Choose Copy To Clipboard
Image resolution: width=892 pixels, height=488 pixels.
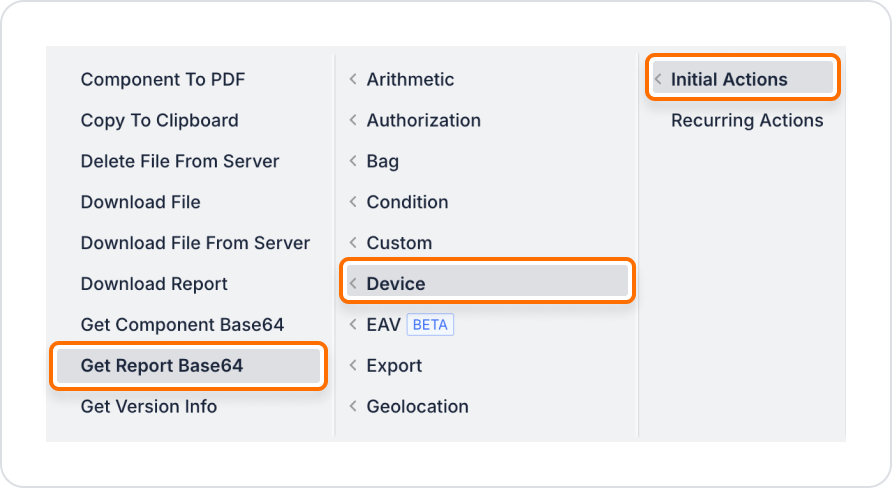(x=160, y=120)
